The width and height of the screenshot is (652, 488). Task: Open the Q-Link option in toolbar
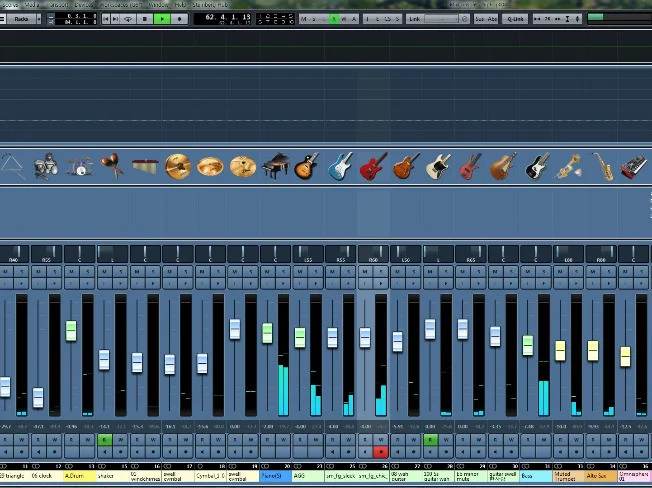click(x=515, y=19)
